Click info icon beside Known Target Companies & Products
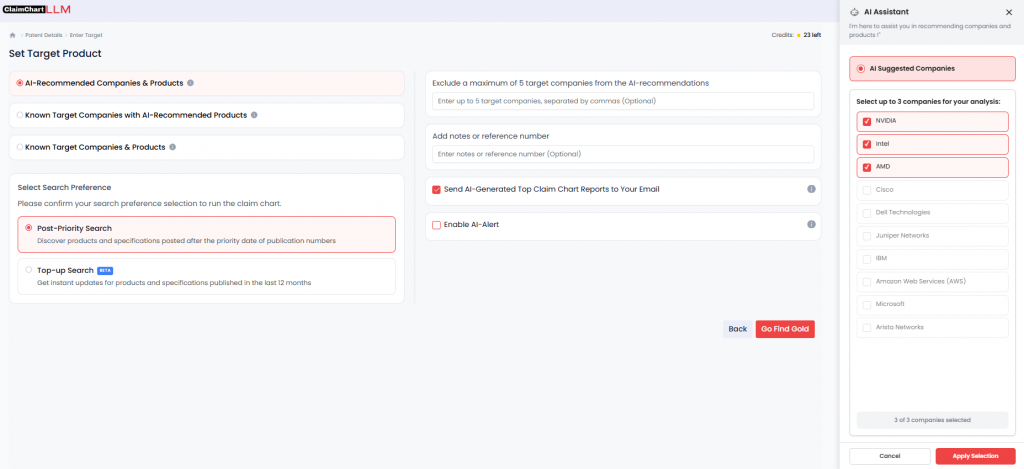The image size is (1024, 469). (x=173, y=147)
